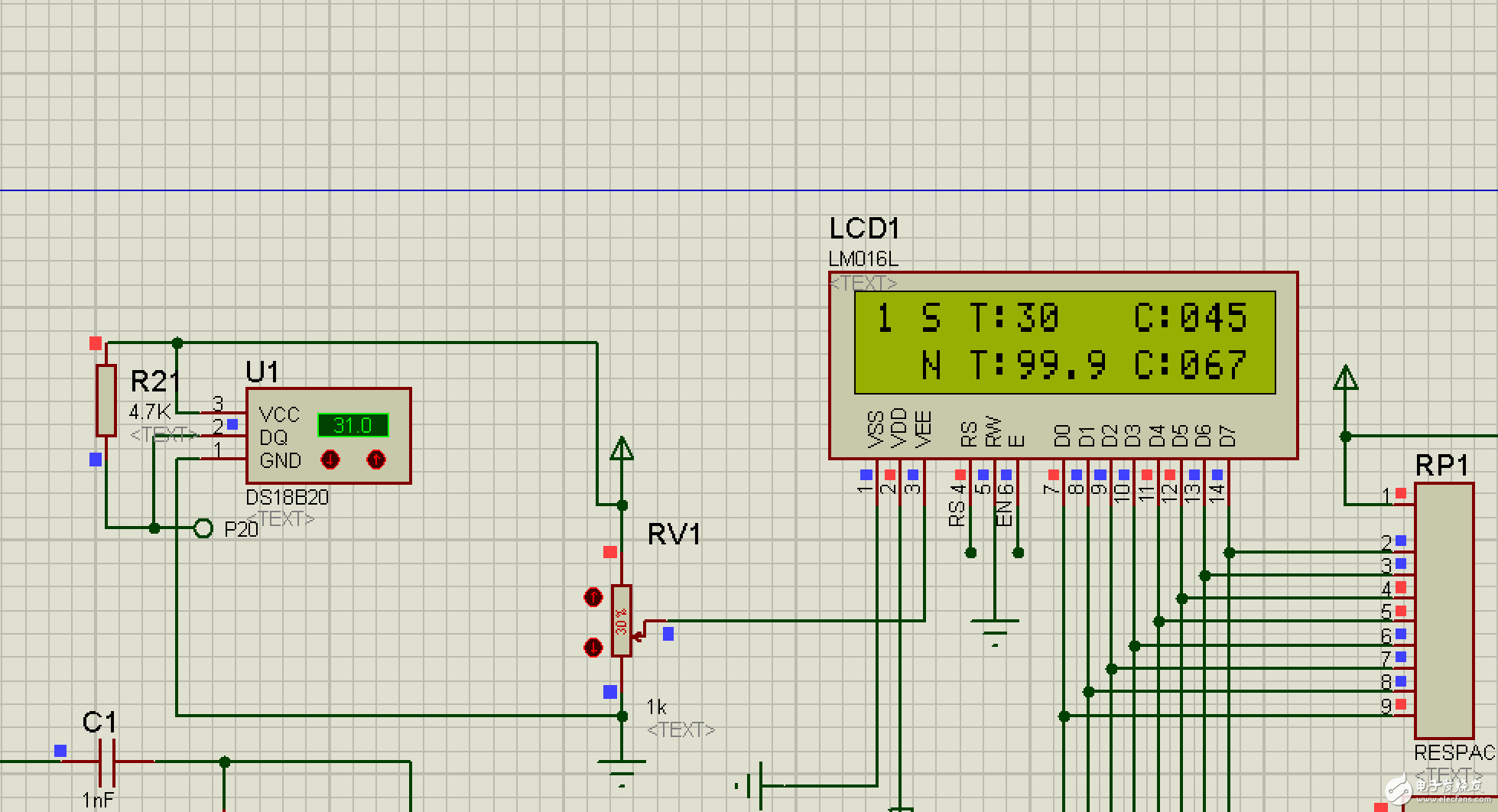The height and width of the screenshot is (812, 1498).
Task: Click RV1 potentiometer up arrow button
Action: tap(593, 597)
